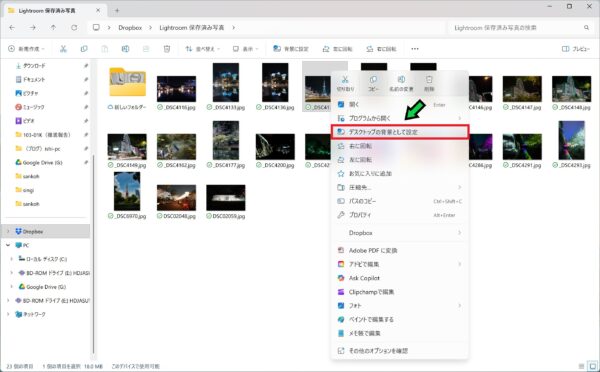Click Lightroom 保存済み写真 breadcrumb segment

(192, 28)
